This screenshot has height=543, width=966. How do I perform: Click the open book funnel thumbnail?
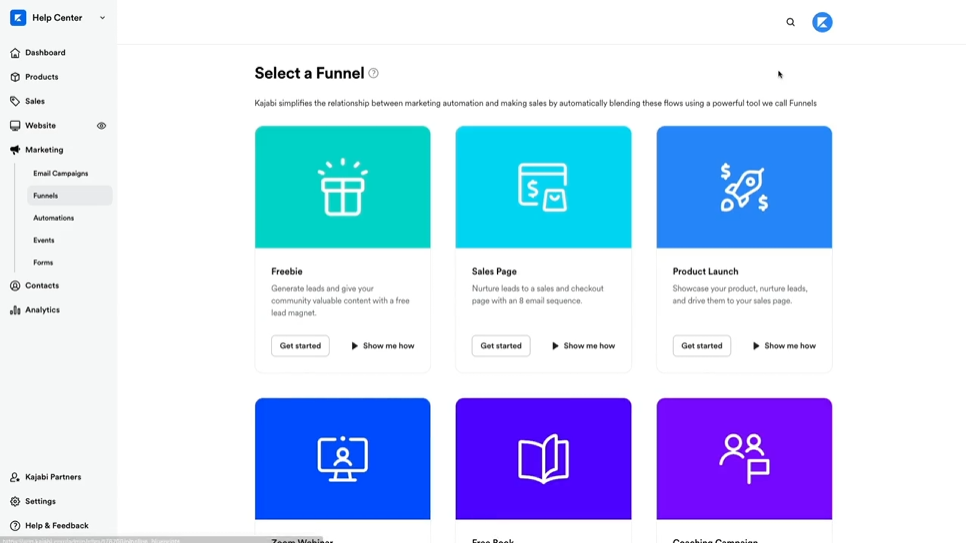543,459
